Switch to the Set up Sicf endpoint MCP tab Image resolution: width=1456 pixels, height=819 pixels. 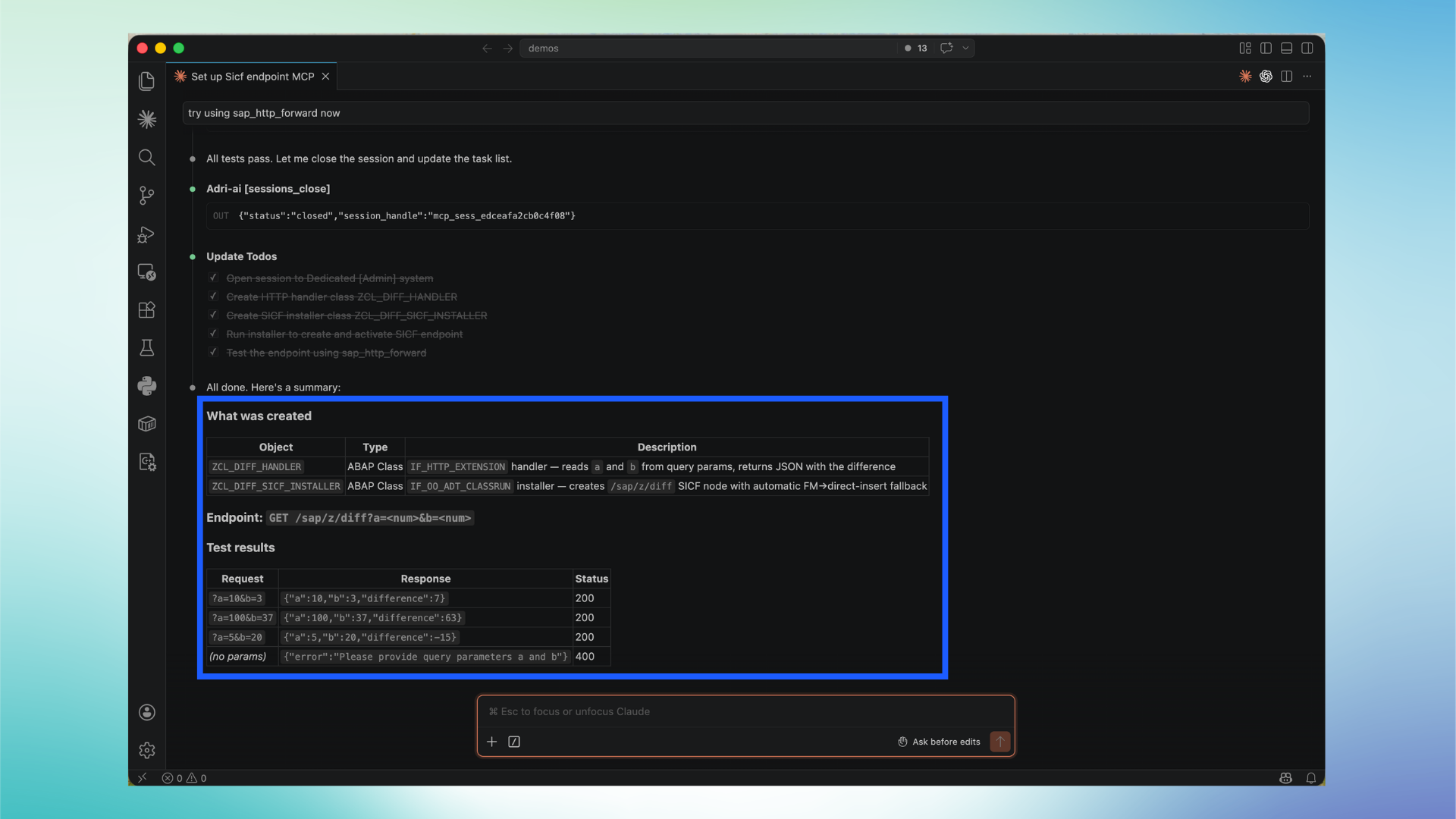[x=250, y=76]
